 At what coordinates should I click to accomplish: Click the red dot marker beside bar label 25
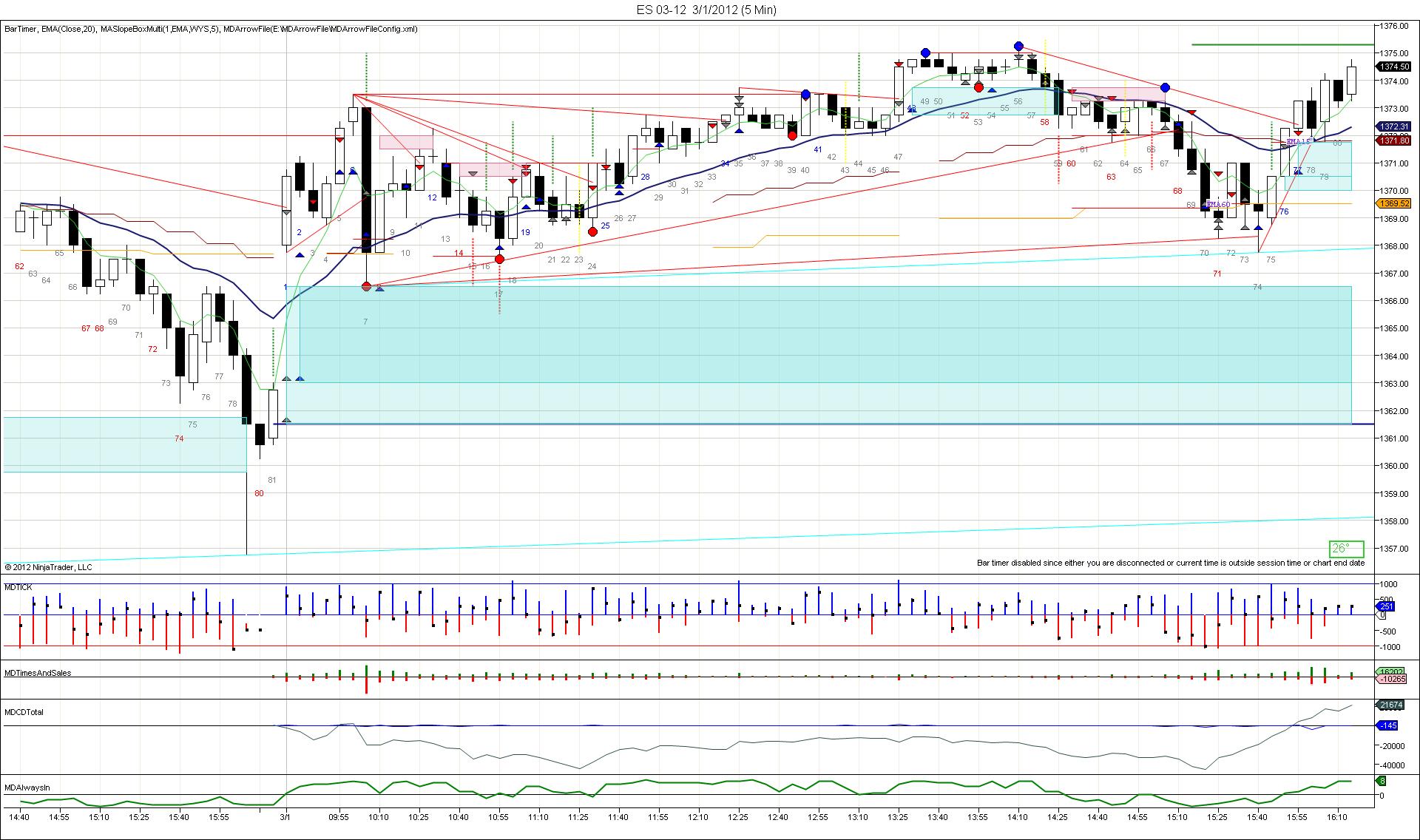pos(592,231)
